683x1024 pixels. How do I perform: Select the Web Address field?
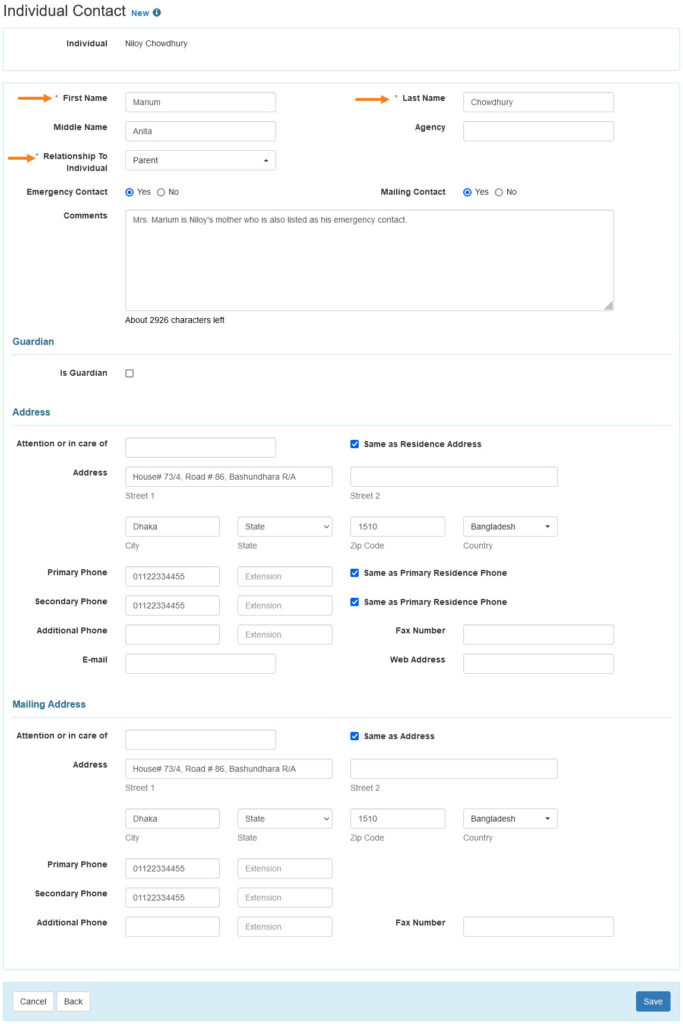[x=538, y=663]
